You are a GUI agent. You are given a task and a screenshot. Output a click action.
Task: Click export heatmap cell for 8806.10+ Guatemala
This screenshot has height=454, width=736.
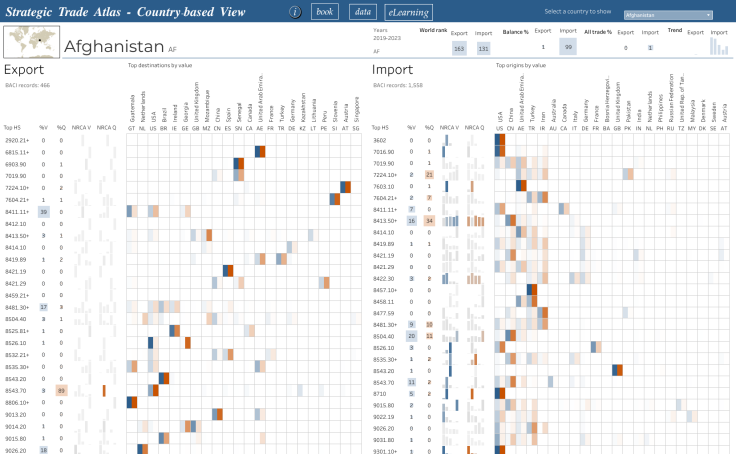[131, 402]
